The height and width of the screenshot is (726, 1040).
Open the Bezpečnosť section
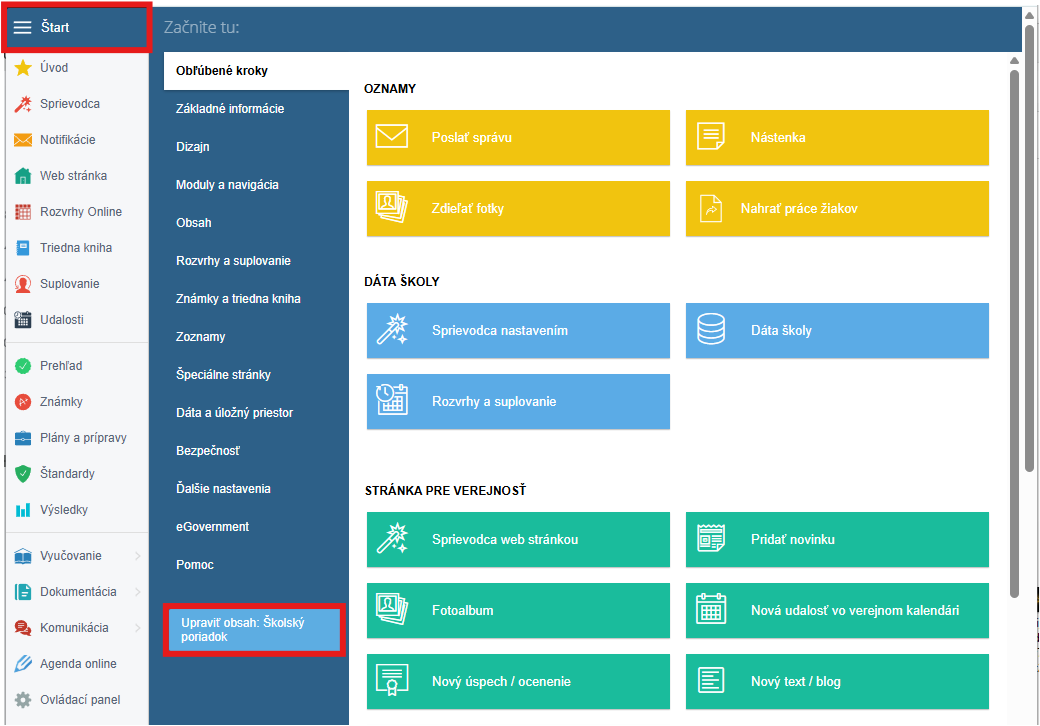pos(256,451)
